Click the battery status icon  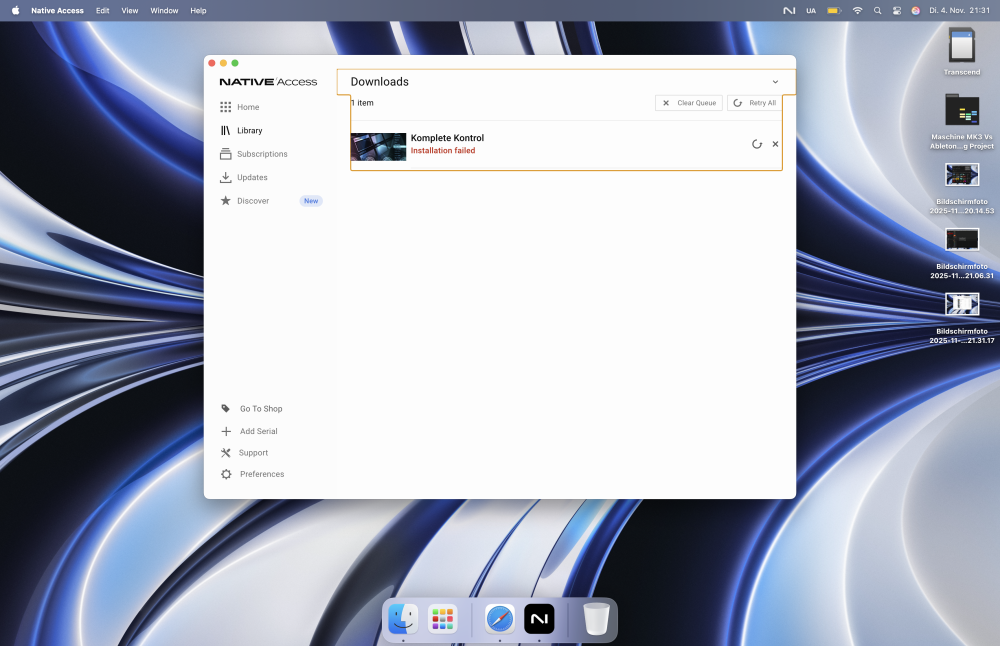pyautogui.click(x=834, y=10)
